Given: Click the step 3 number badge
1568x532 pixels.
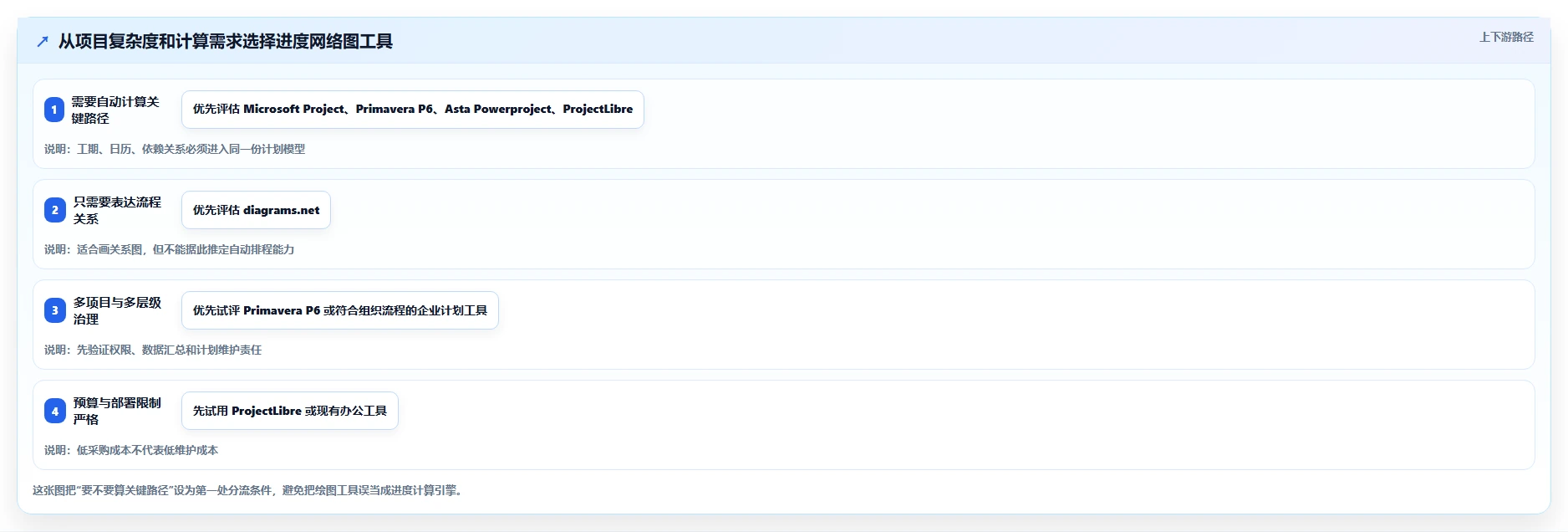Looking at the screenshot, I should pyautogui.click(x=54, y=310).
